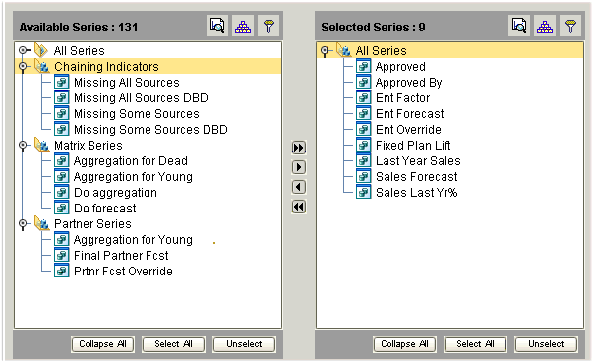
Task: Collapse the Matrix Series tree node
Action: (x=23, y=145)
